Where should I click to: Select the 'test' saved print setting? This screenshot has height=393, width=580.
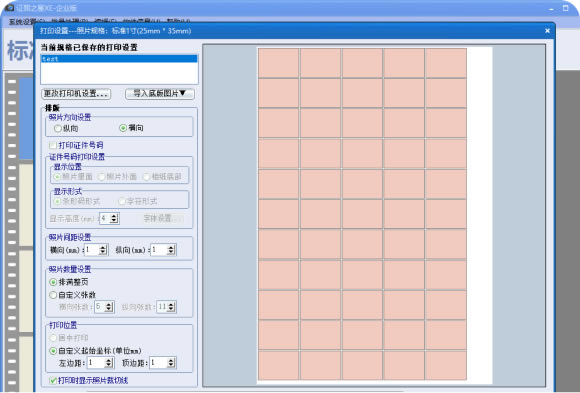(x=119, y=59)
